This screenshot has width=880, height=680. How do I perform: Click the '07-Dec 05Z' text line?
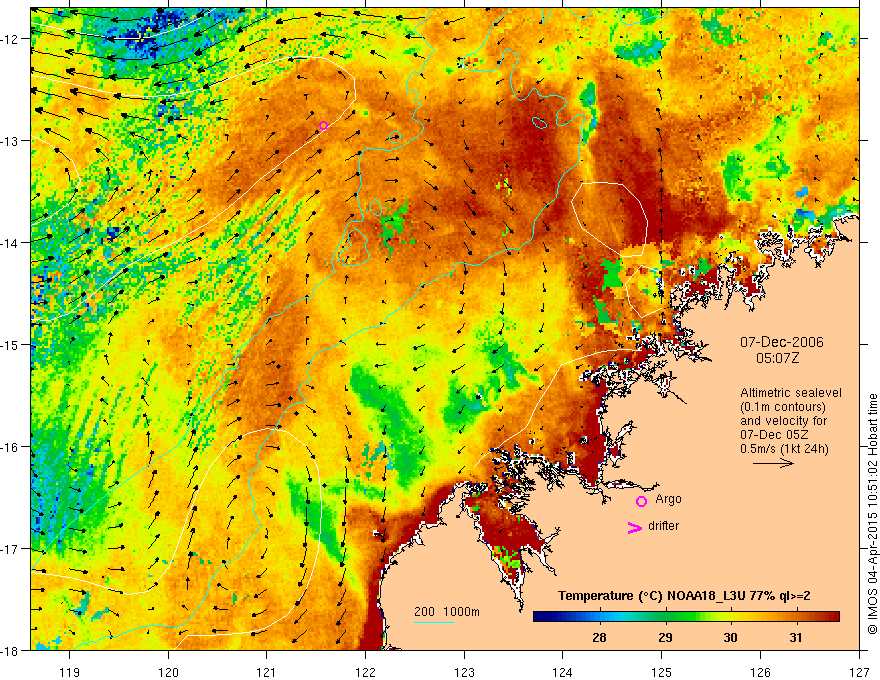coord(776,435)
